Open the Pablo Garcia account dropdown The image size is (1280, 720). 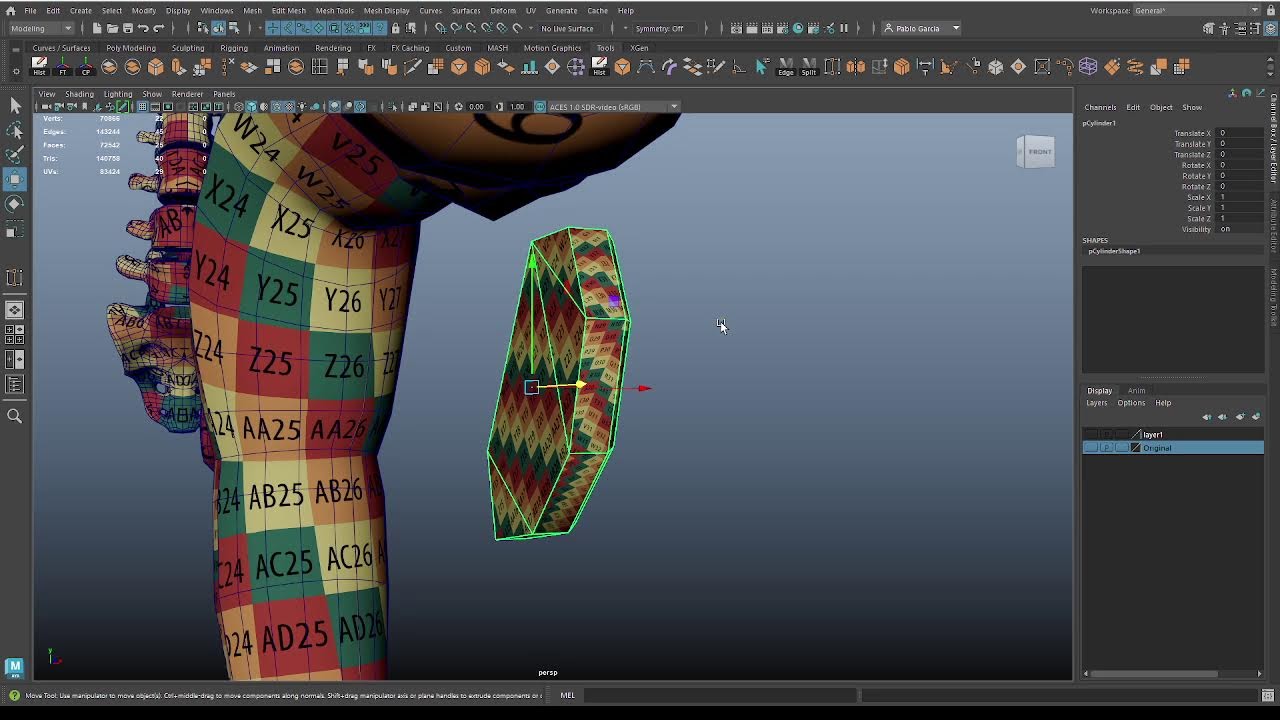(x=922, y=28)
